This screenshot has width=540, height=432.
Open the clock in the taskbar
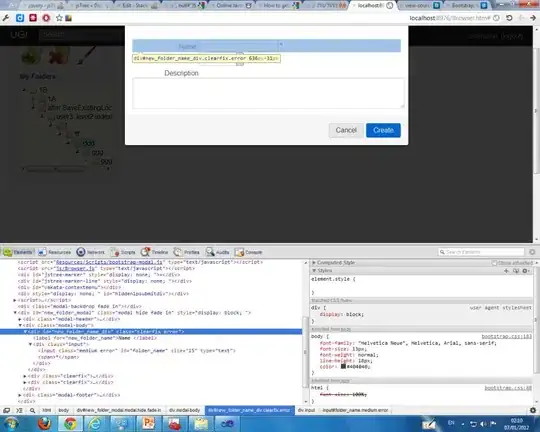pyautogui.click(x=516, y=424)
